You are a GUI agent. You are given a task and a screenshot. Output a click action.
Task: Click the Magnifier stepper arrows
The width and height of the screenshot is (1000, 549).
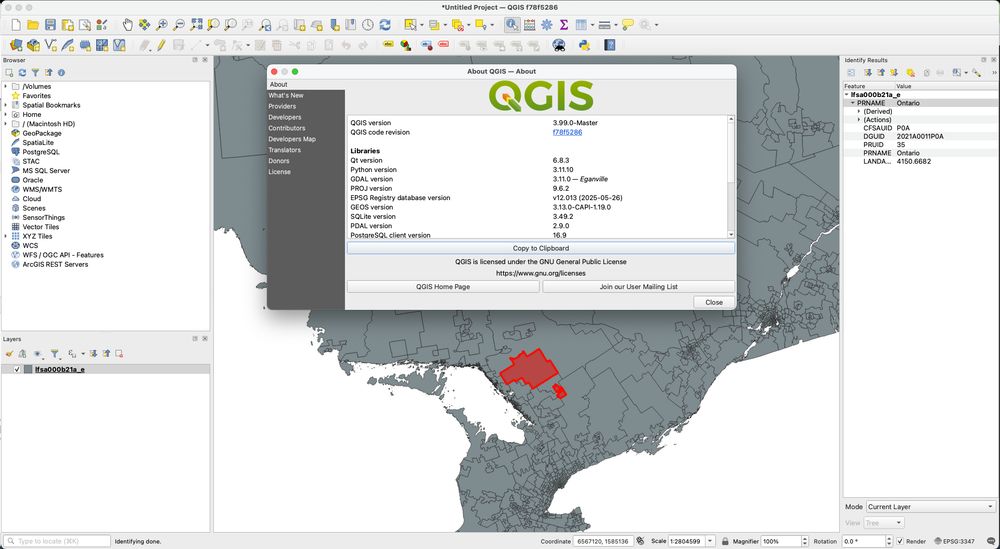point(805,541)
